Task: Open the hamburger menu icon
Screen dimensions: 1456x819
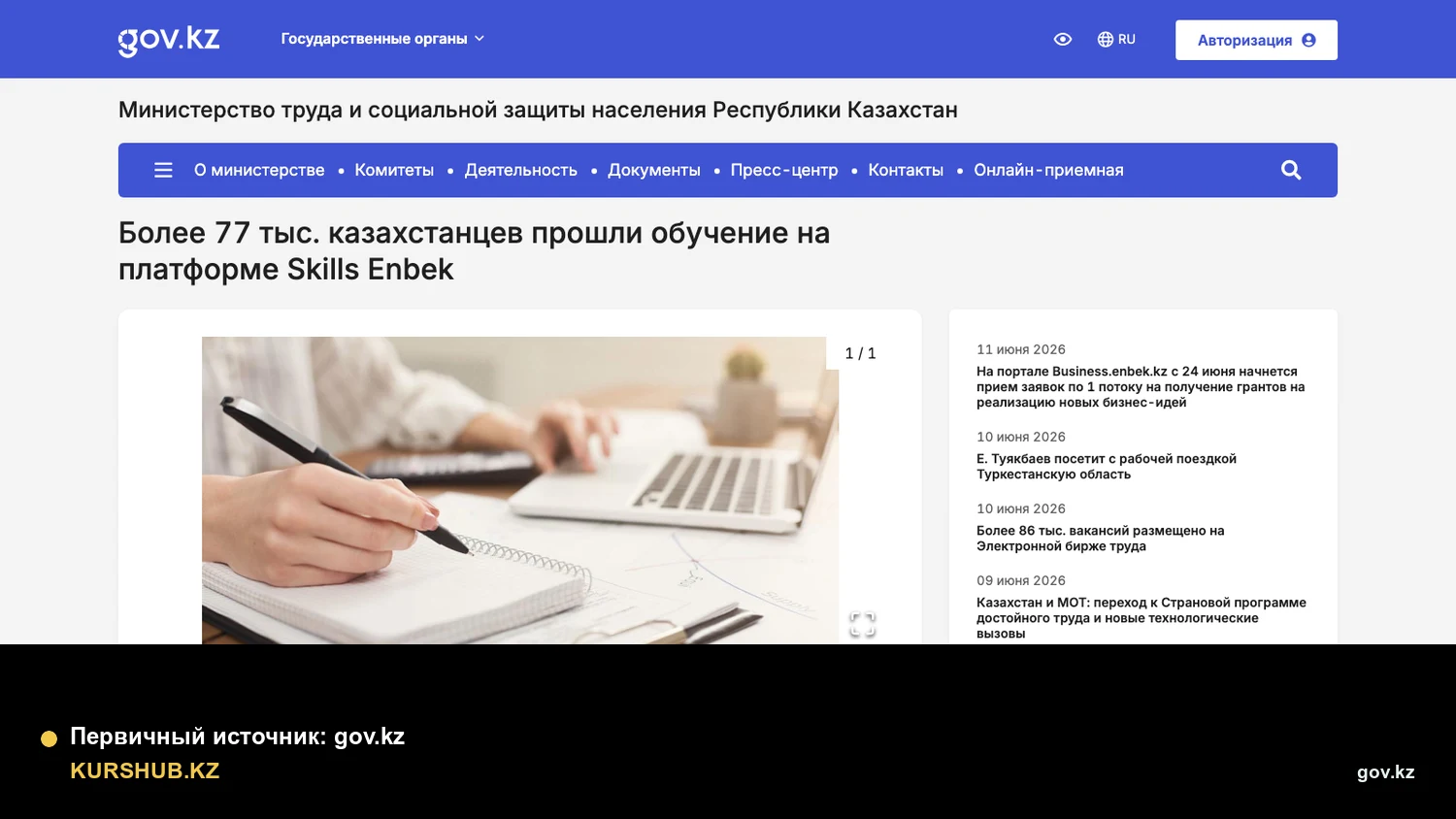Action: coord(163,170)
